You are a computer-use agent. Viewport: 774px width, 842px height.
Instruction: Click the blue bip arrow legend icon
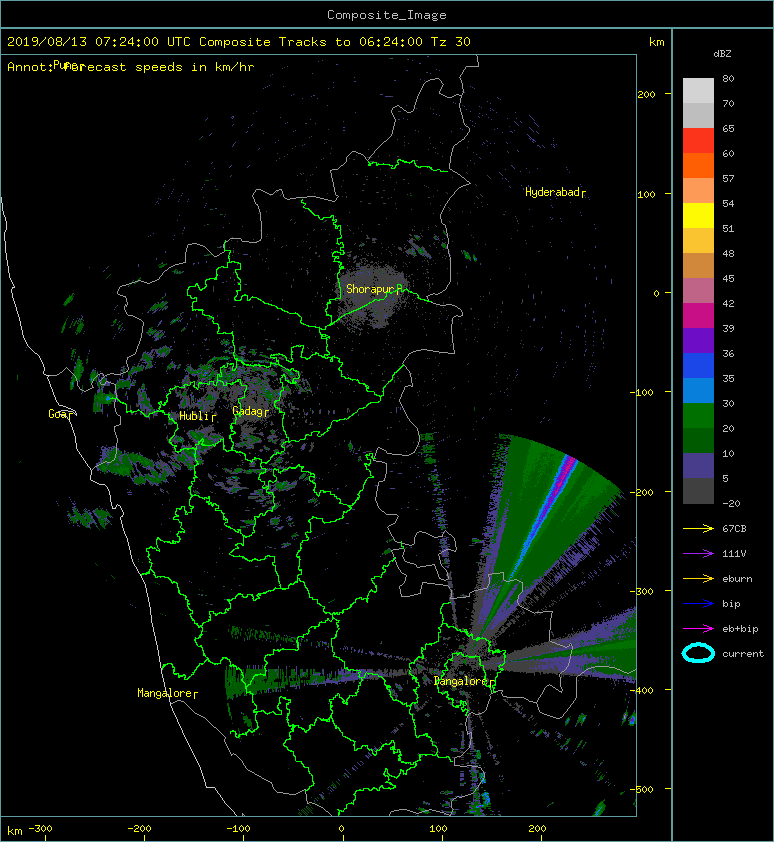point(698,604)
